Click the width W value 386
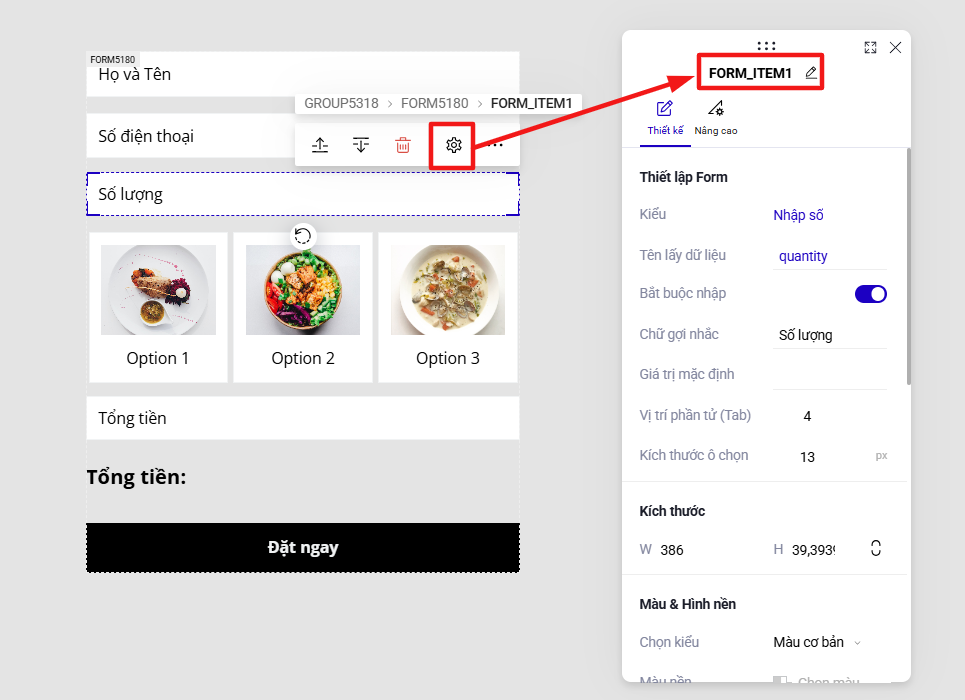 click(671, 550)
